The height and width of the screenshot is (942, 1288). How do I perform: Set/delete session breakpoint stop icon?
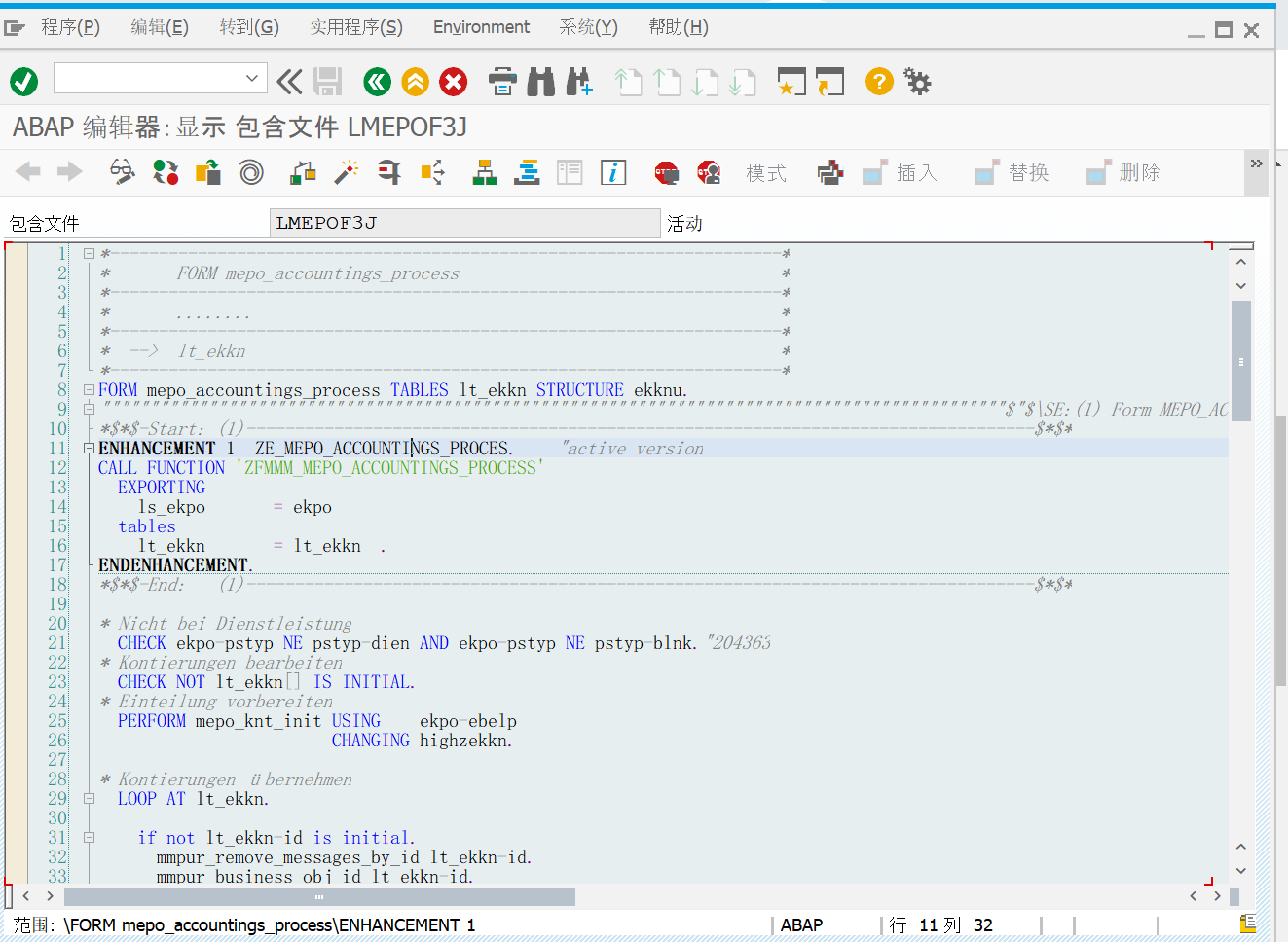(x=666, y=172)
